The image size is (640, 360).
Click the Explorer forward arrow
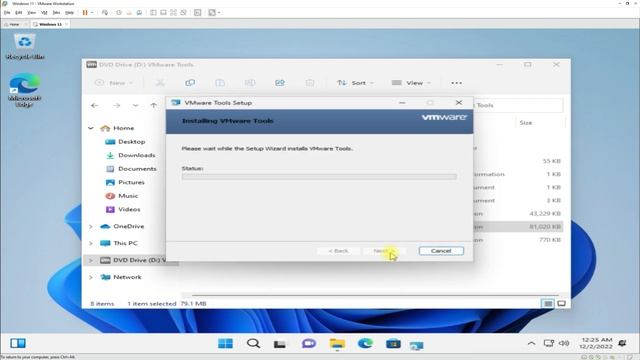116,105
